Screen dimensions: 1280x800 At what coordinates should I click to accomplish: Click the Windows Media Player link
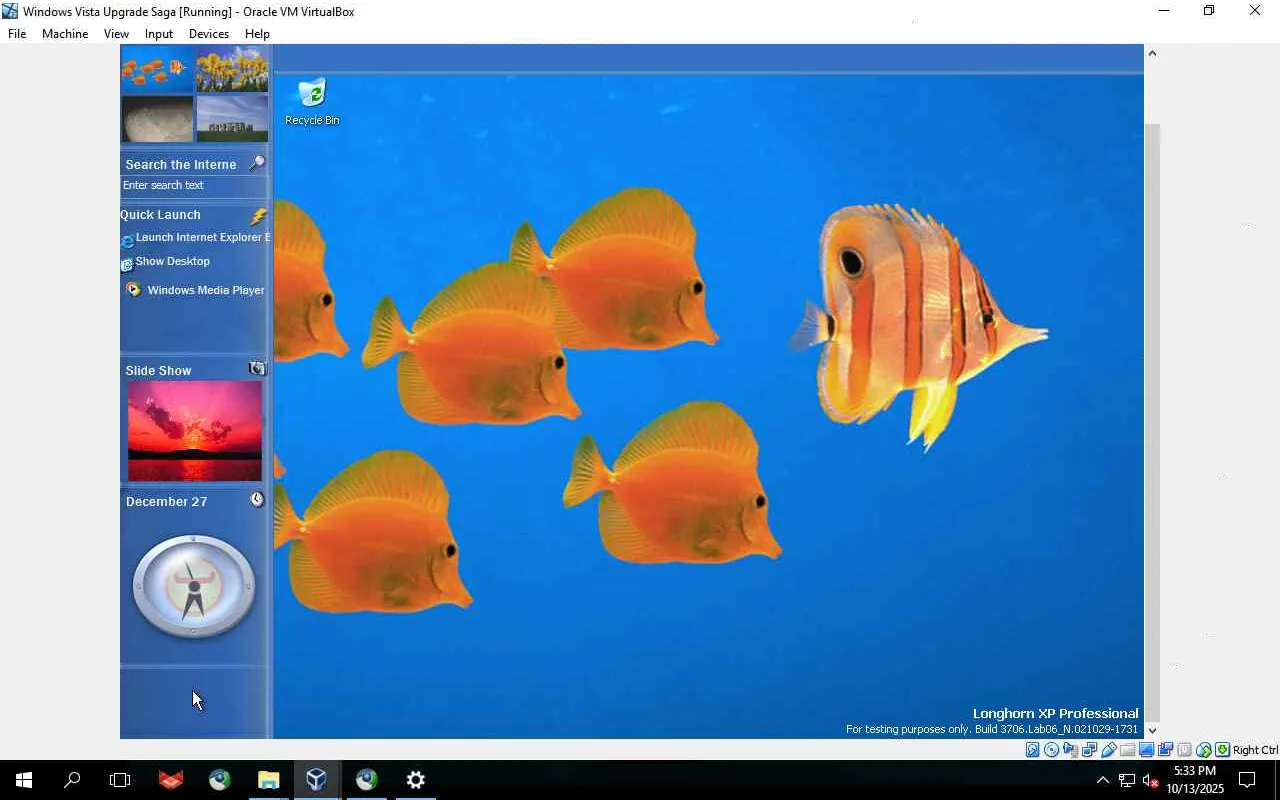pos(206,291)
